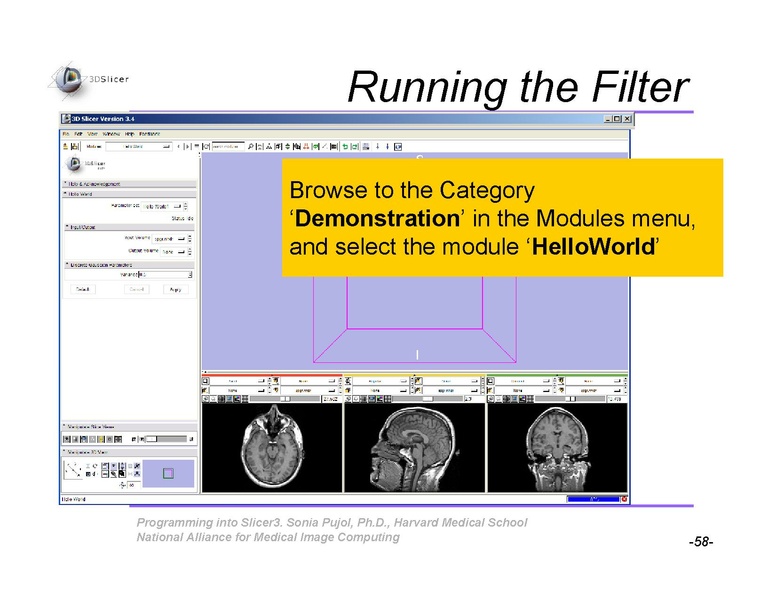Click first Manipulate Slice Views icon
The image size is (776, 600).
[67, 439]
